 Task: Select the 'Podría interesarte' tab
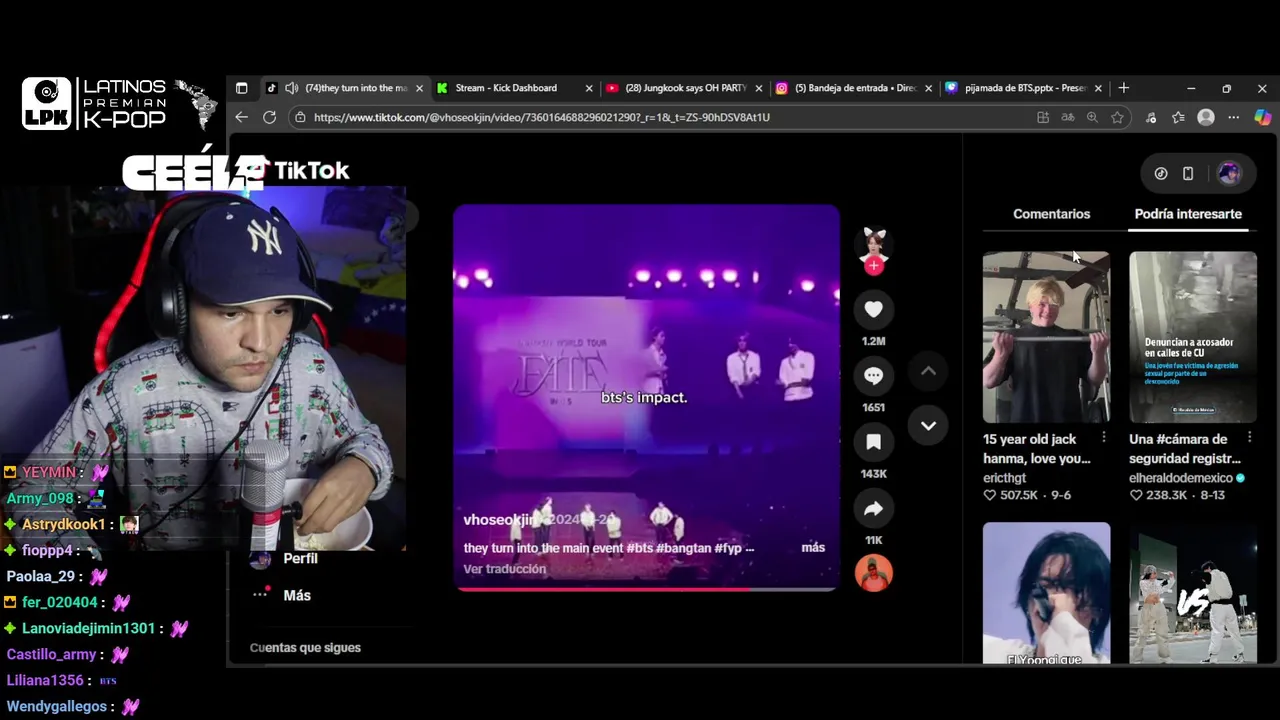[x=1188, y=214]
